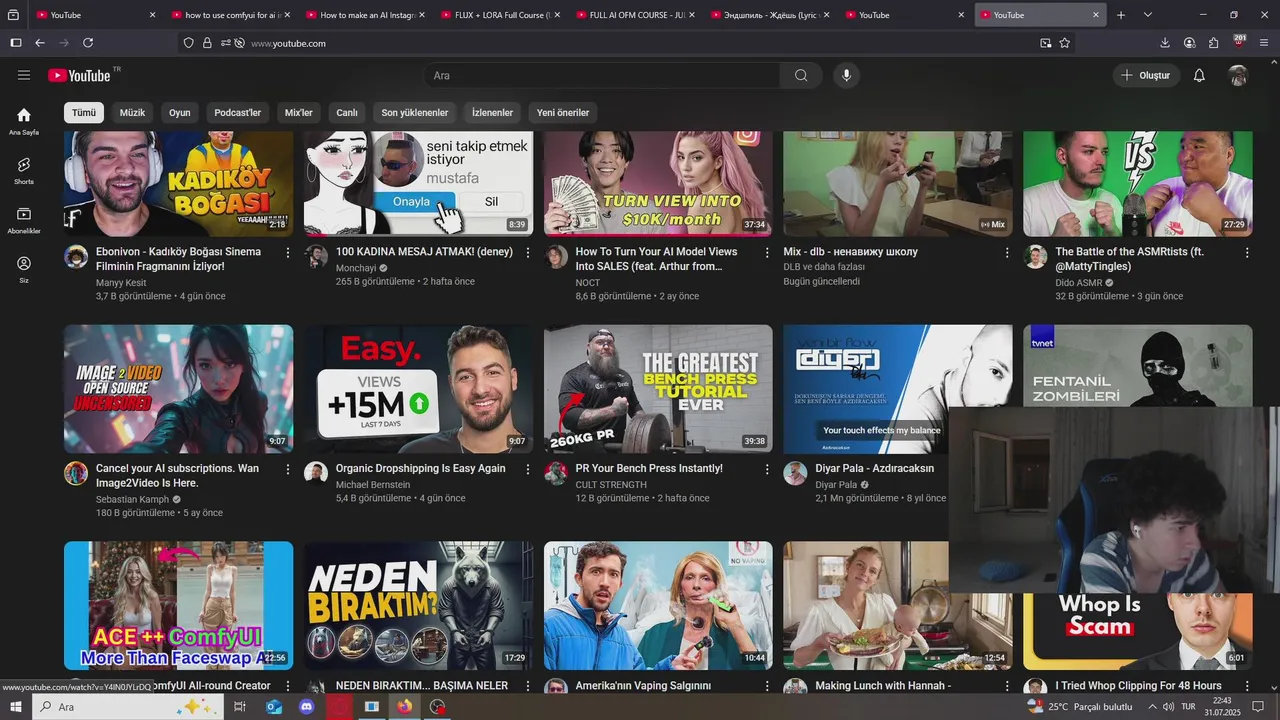This screenshot has height=720, width=1280.
Task: Open the account avatar menu
Action: pyautogui.click(x=1238, y=75)
